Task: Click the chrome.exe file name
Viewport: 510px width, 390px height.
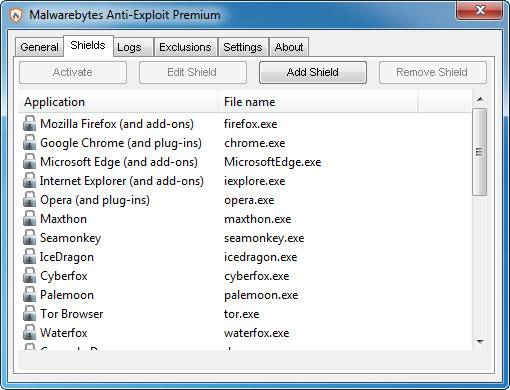Action: pyautogui.click(x=255, y=143)
